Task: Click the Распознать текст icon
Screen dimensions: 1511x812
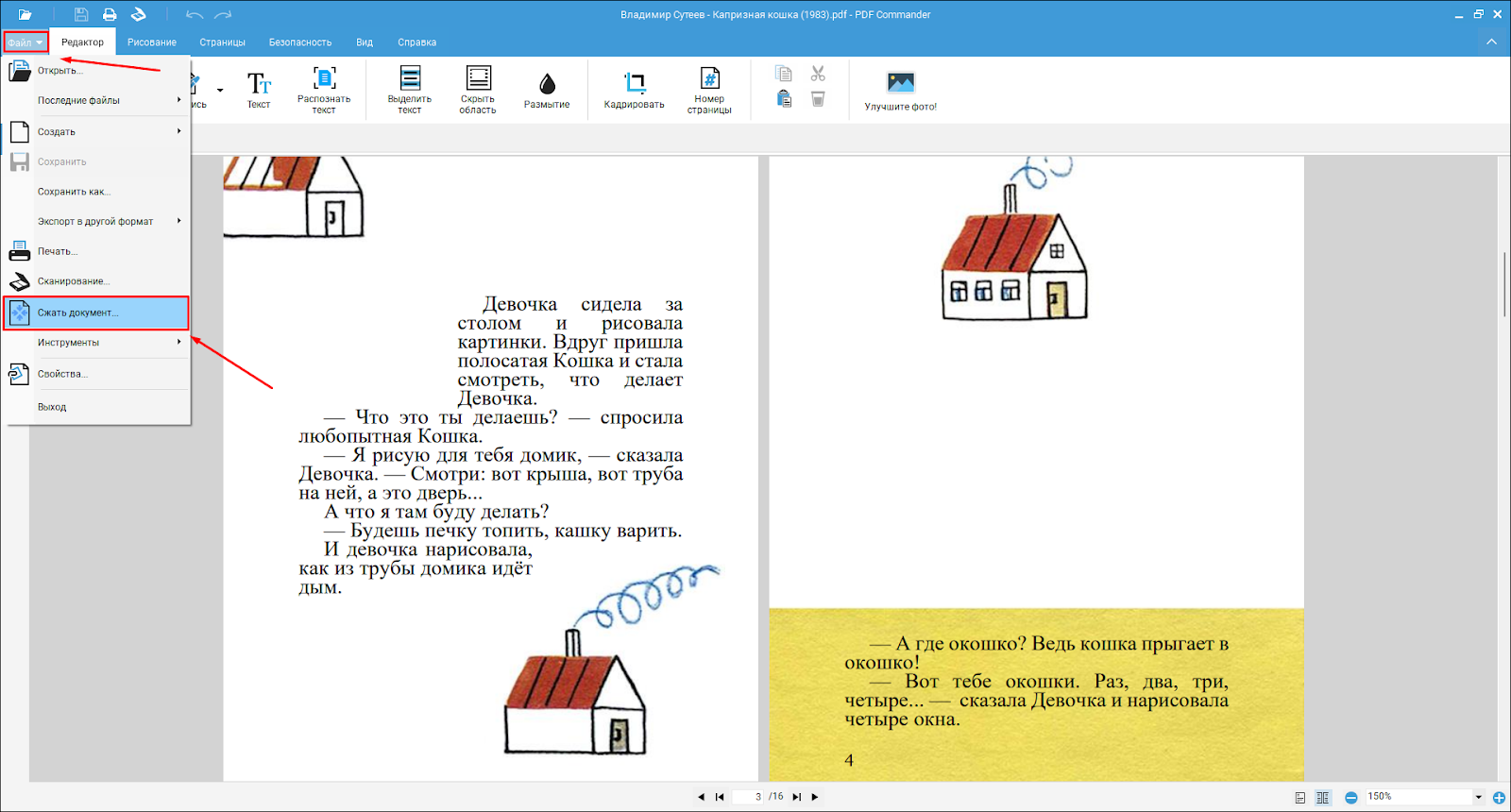Action: tap(324, 78)
